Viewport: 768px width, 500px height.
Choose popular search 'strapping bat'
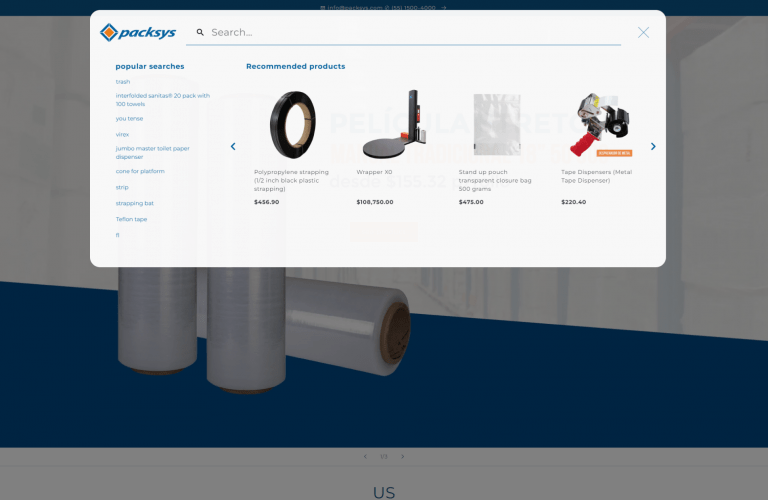[135, 203]
